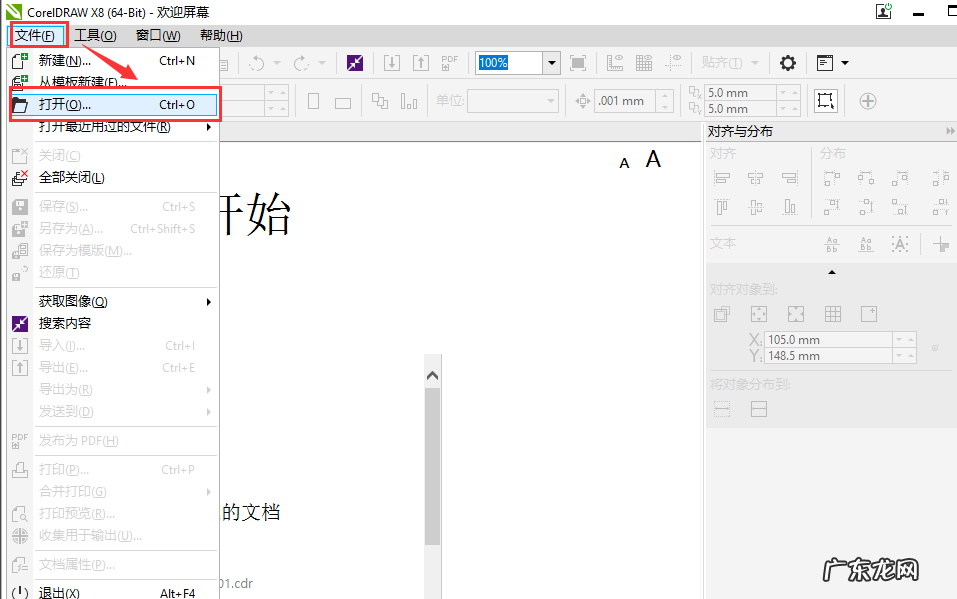Image resolution: width=957 pixels, height=599 pixels.
Task: Open the CorelDRAW Options gear icon
Action: (788, 62)
